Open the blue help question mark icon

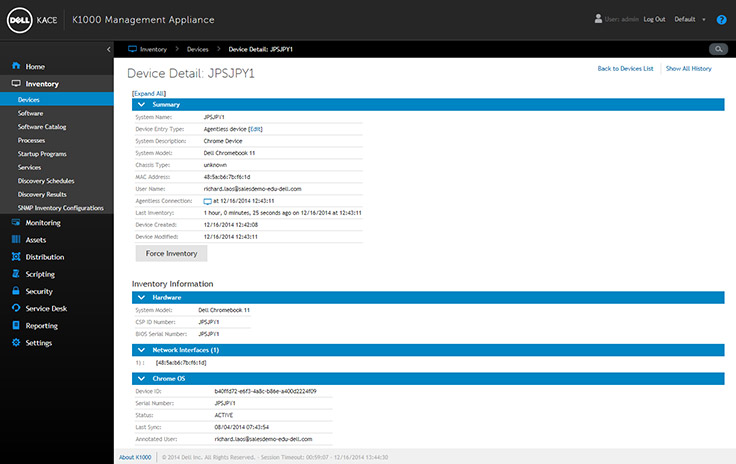(x=721, y=20)
